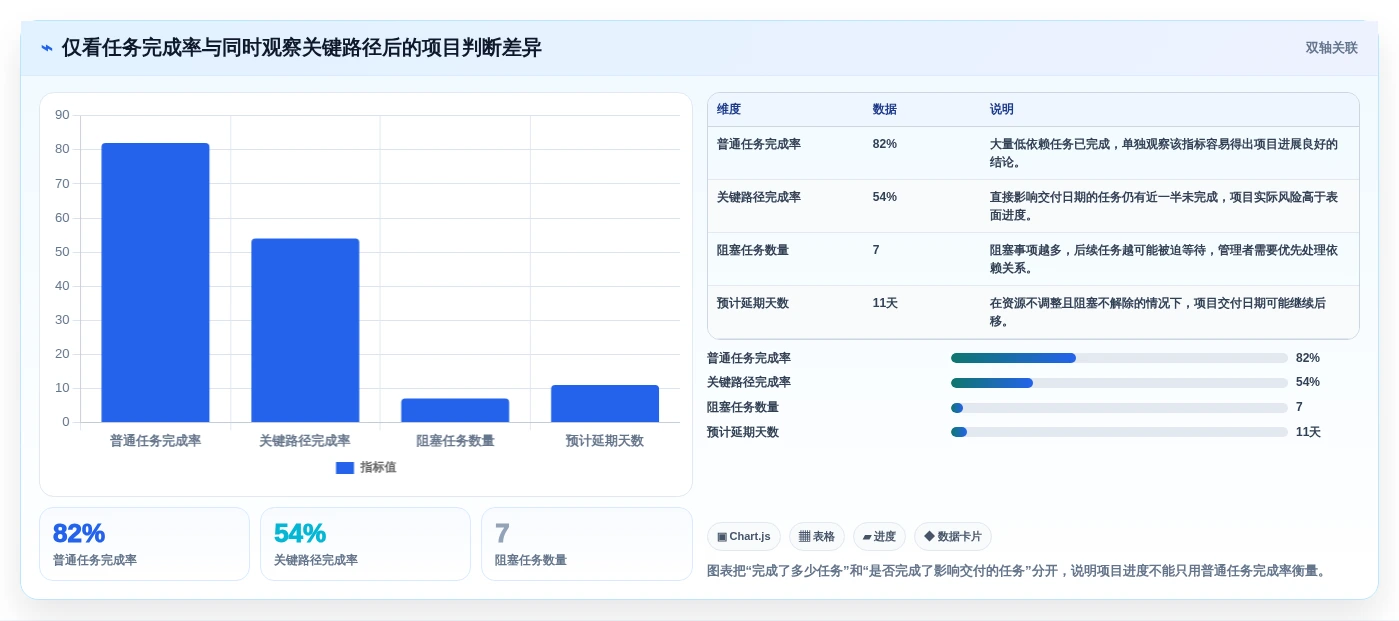Click the 预计延期天数 progress bar

pyautogui.click(x=1119, y=432)
